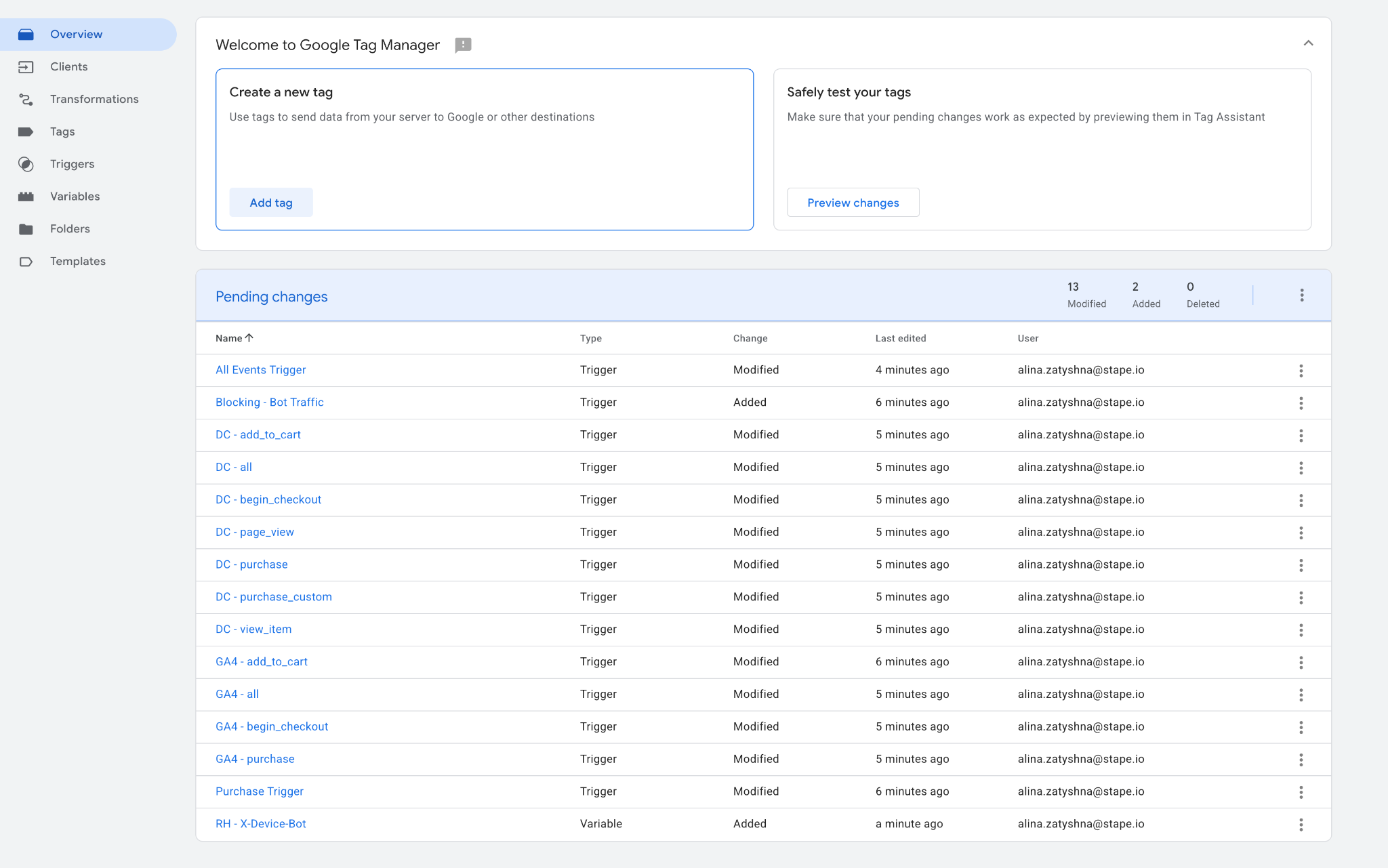Open the GA4 - all trigger link
The image size is (1388, 868).
237,695
